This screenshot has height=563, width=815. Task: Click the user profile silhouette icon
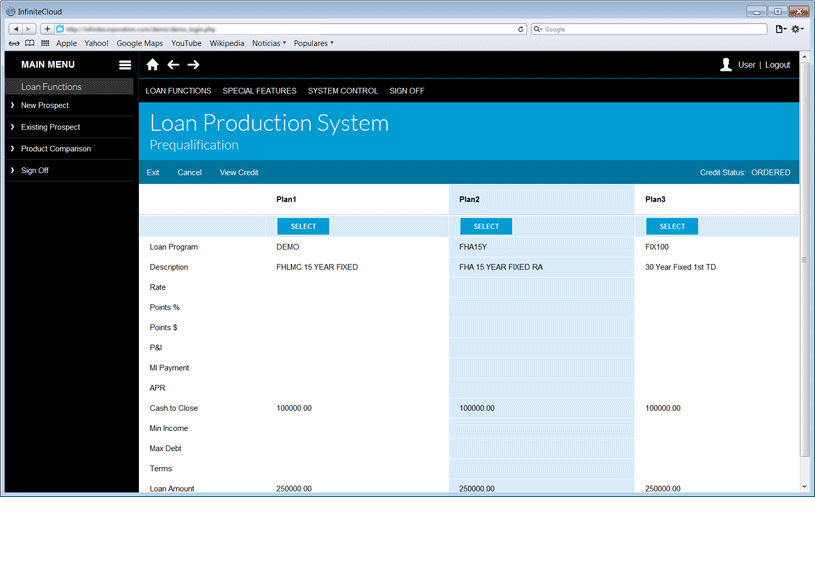[726, 65]
